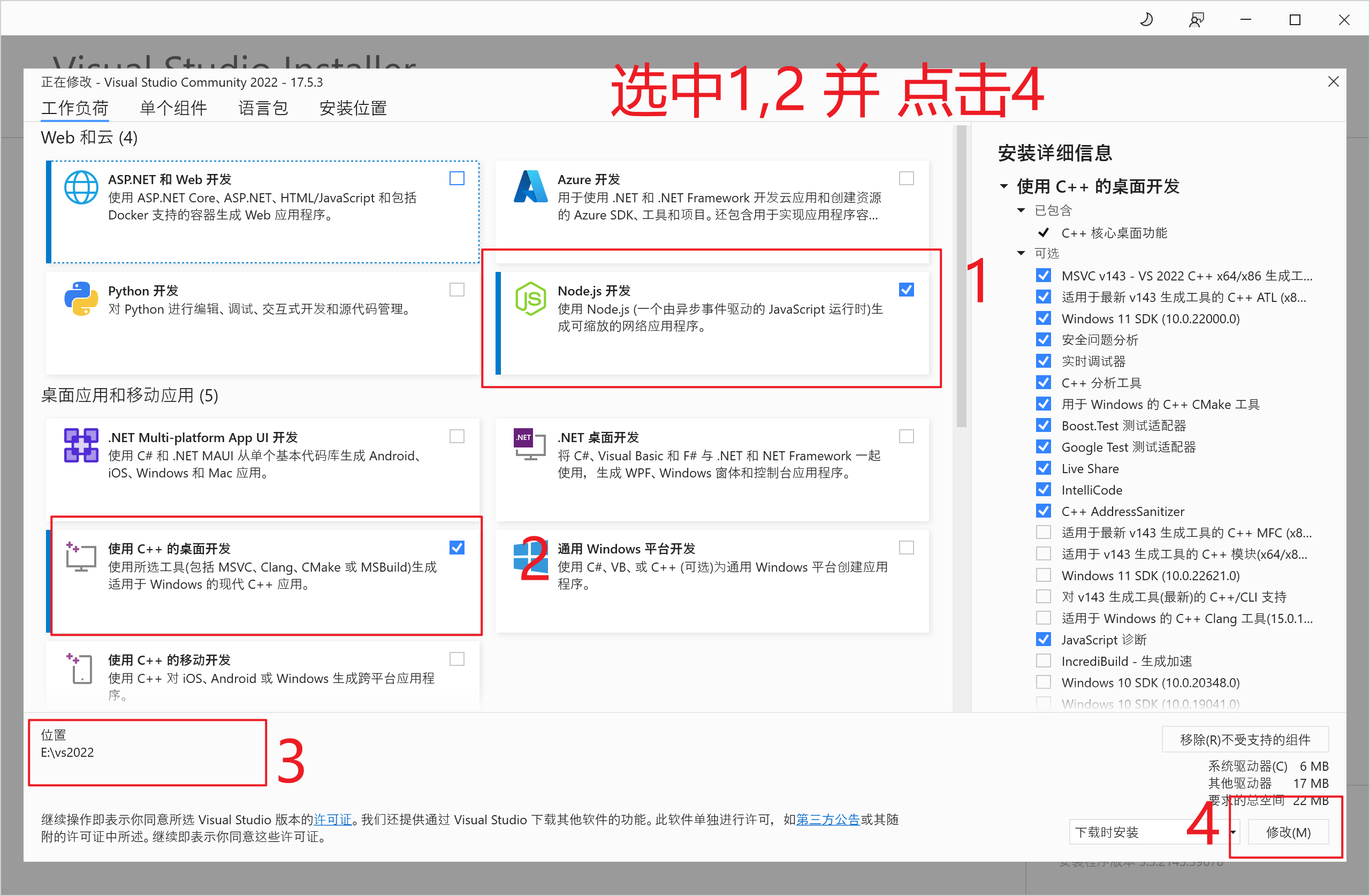This screenshot has height=896, width=1370.
Task: Uncheck MSVC v143 build tools component
Action: pyautogui.click(x=1043, y=276)
